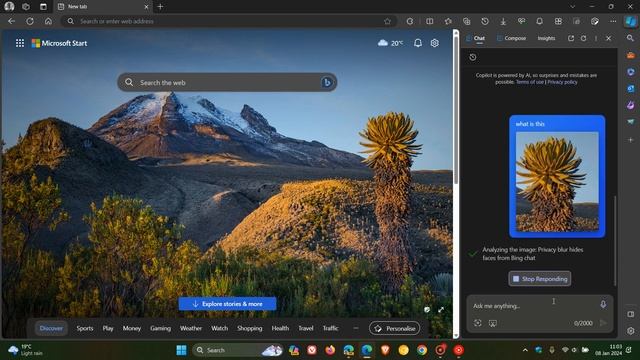Show hidden system tray icons
Screen dimensions: 640x360
[x=525, y=350]
